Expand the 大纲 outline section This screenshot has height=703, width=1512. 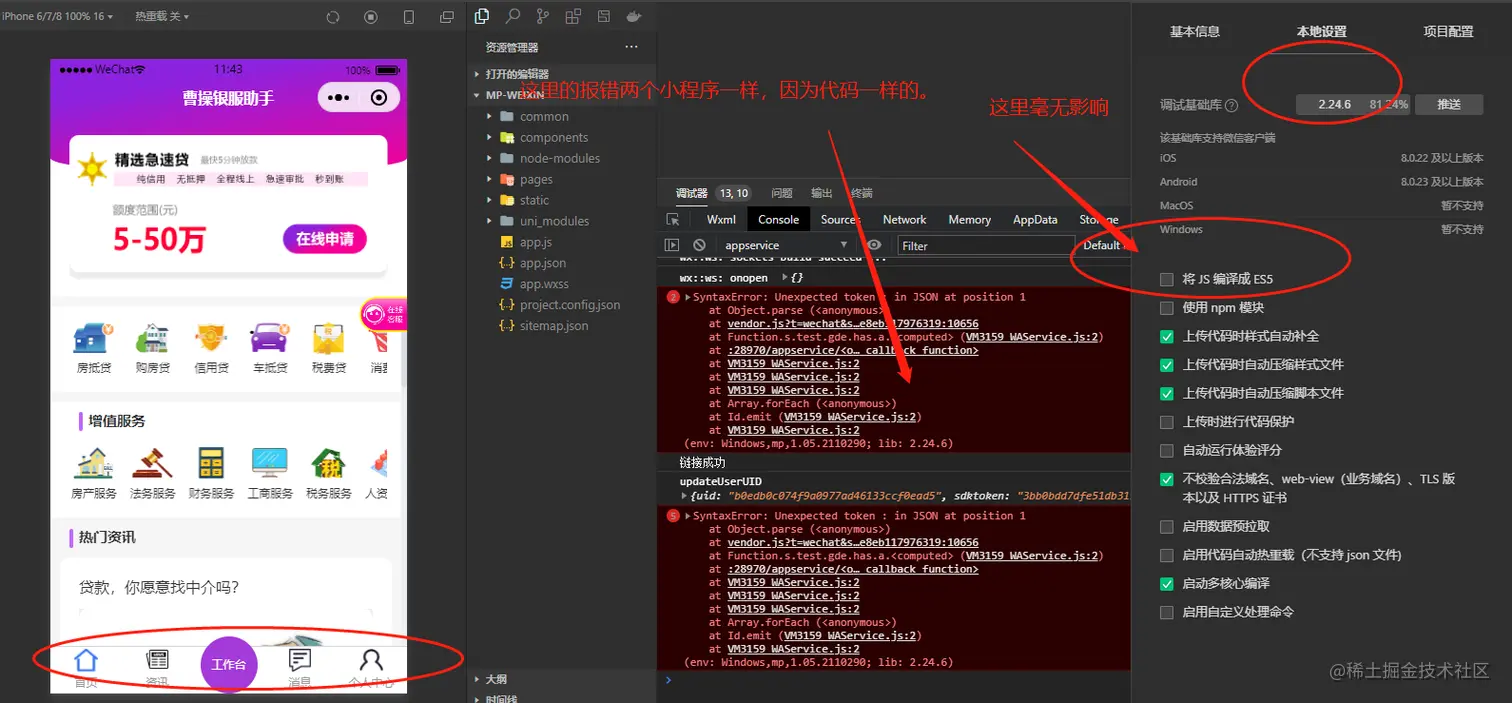(495, 679)
